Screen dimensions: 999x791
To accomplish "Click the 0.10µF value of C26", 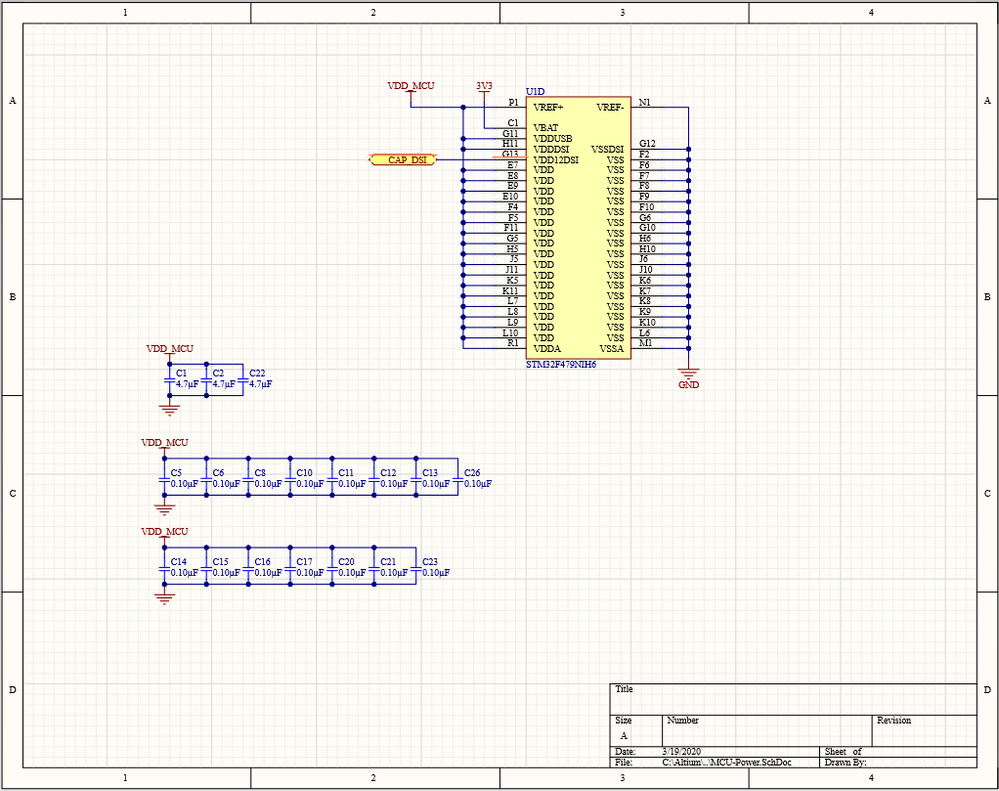I will coord(478,483).
